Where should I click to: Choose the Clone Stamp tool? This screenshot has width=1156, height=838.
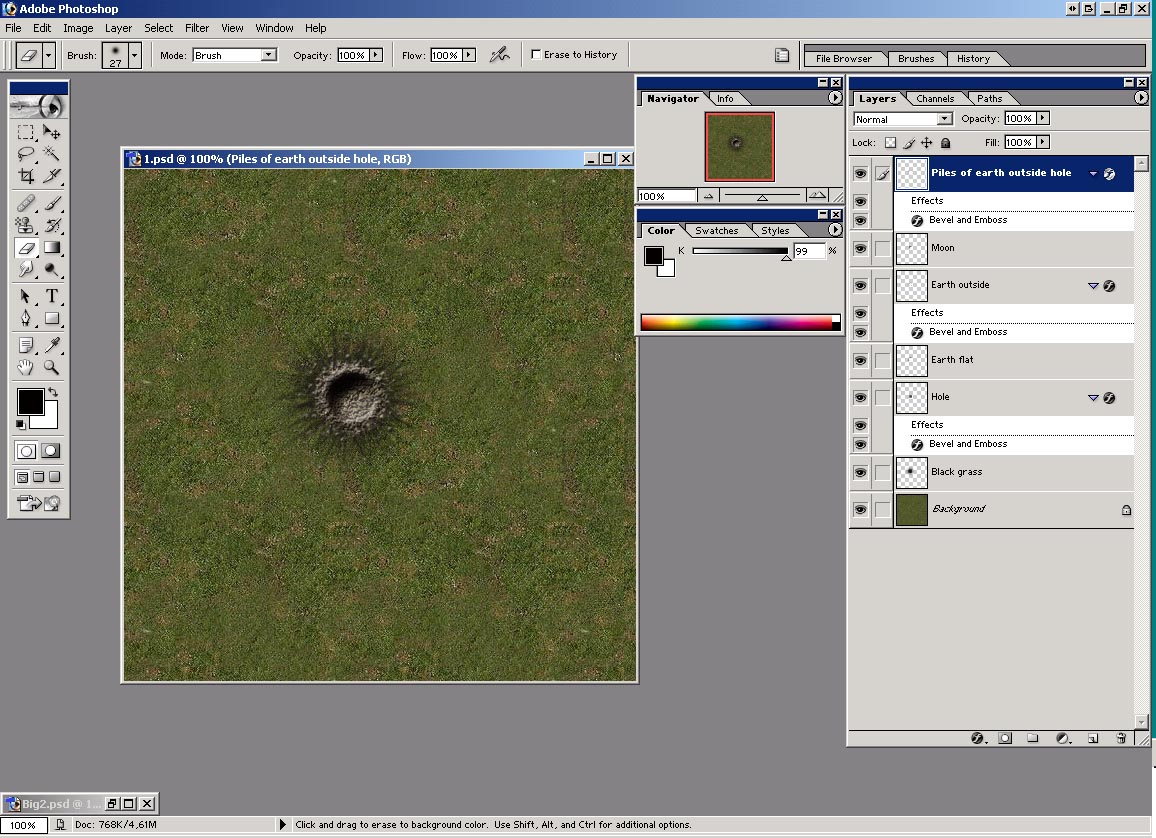point(26,226)
